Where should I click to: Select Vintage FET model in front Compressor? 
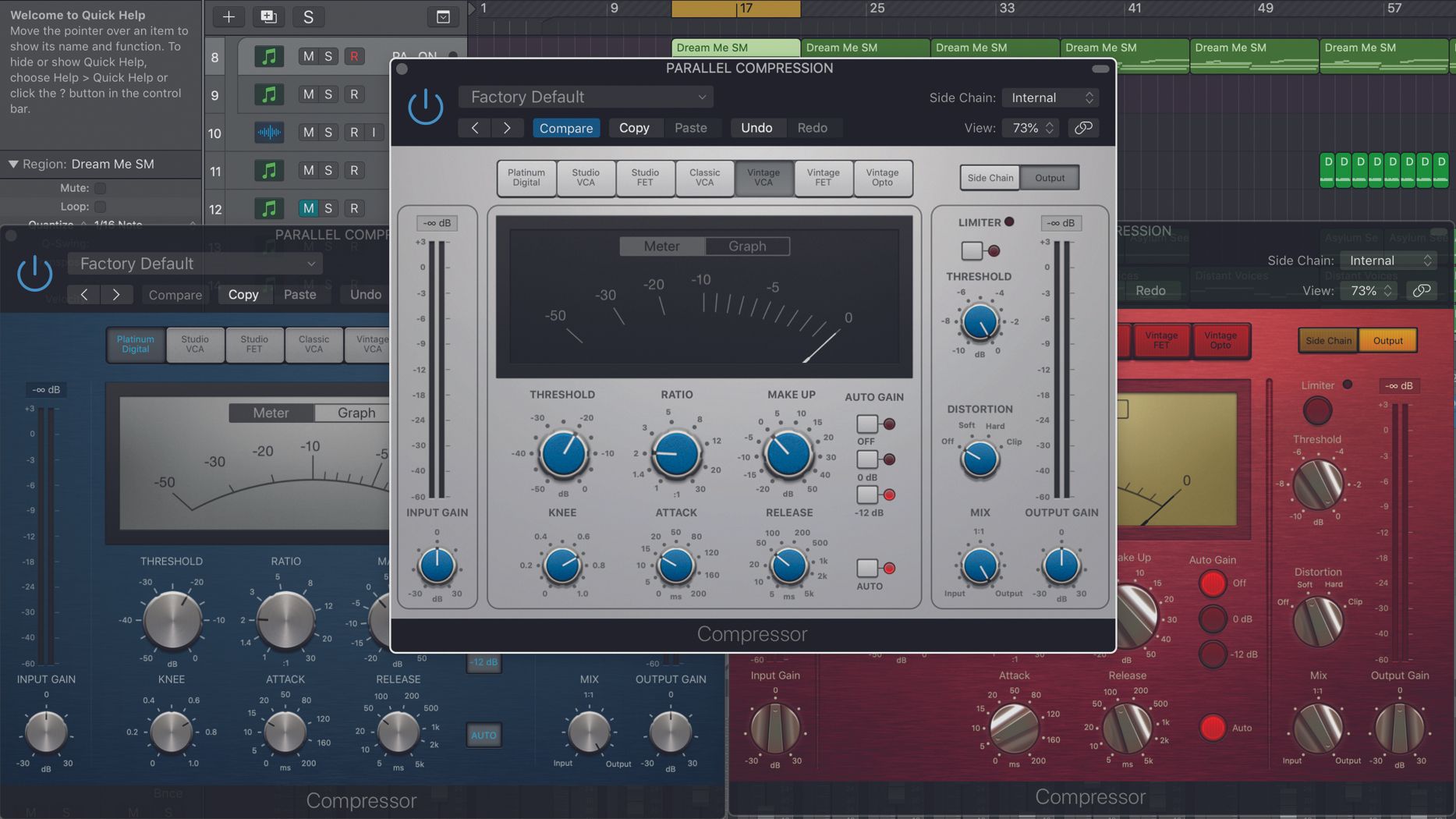[x=824, y=178]
